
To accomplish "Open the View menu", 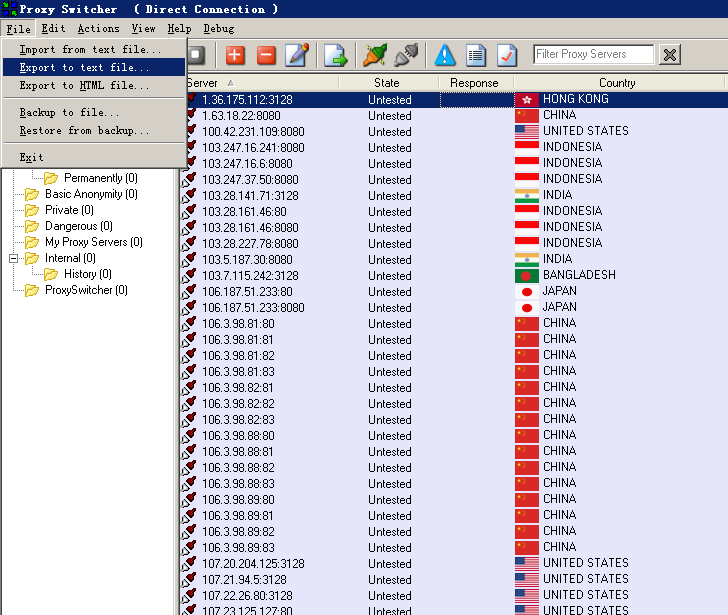I will (143, 29).
